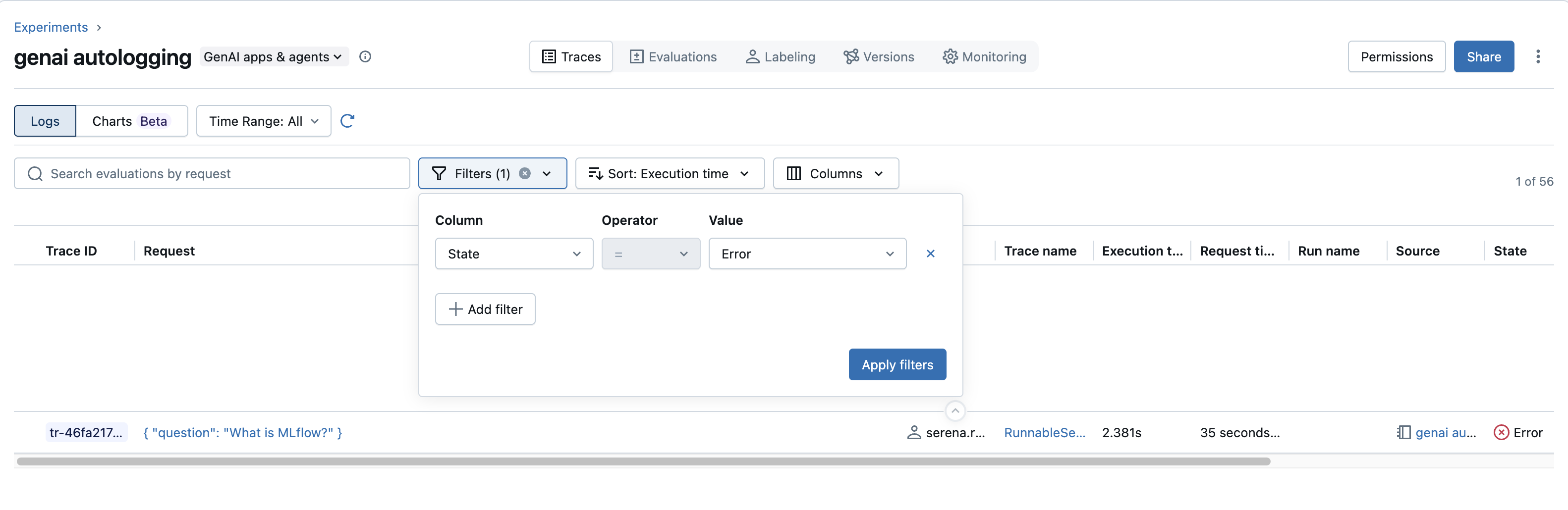This screenshot has width=1568, height=510.
Task: Click the info icon beside experiment type
Action: coord(365,56)
